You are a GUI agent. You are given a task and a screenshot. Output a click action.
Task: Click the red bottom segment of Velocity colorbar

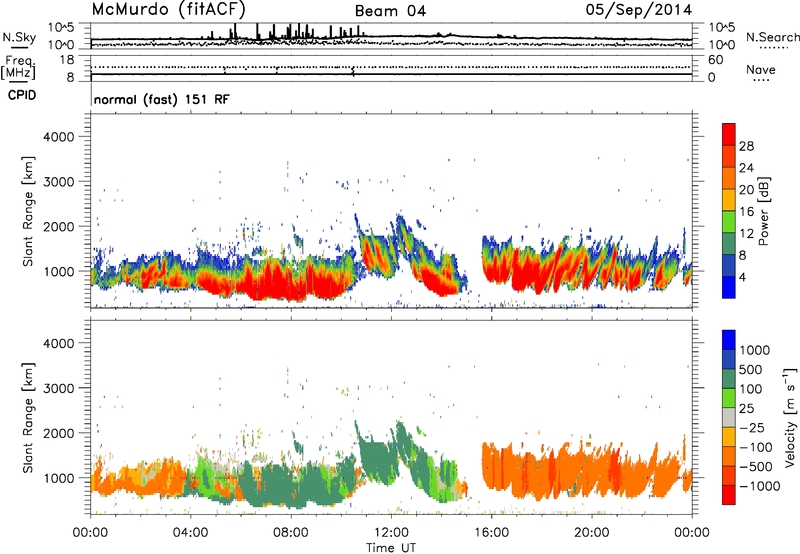729,495
